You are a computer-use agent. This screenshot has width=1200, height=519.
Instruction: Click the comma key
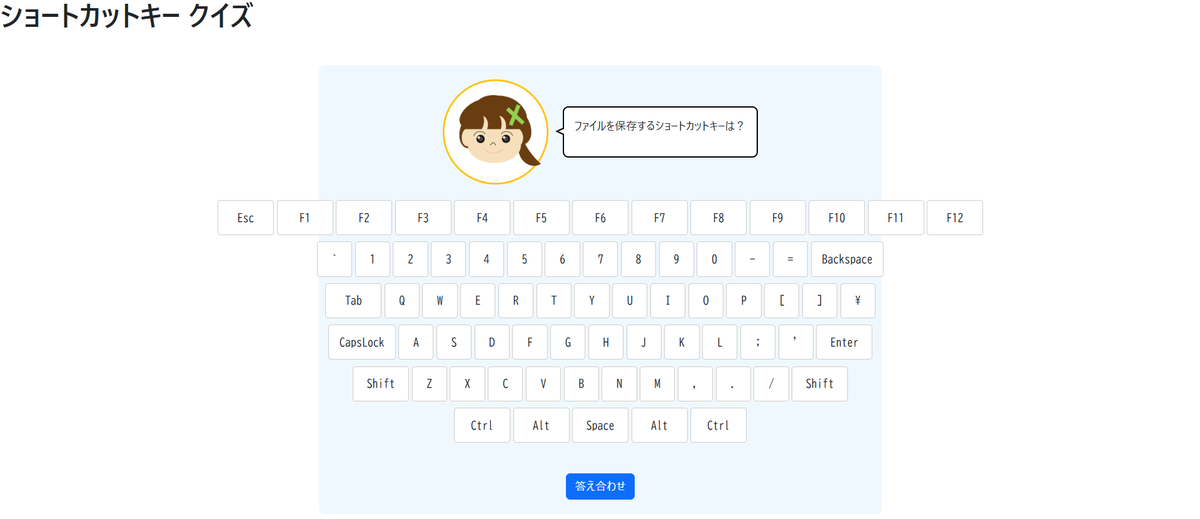[x=695, y=384]
